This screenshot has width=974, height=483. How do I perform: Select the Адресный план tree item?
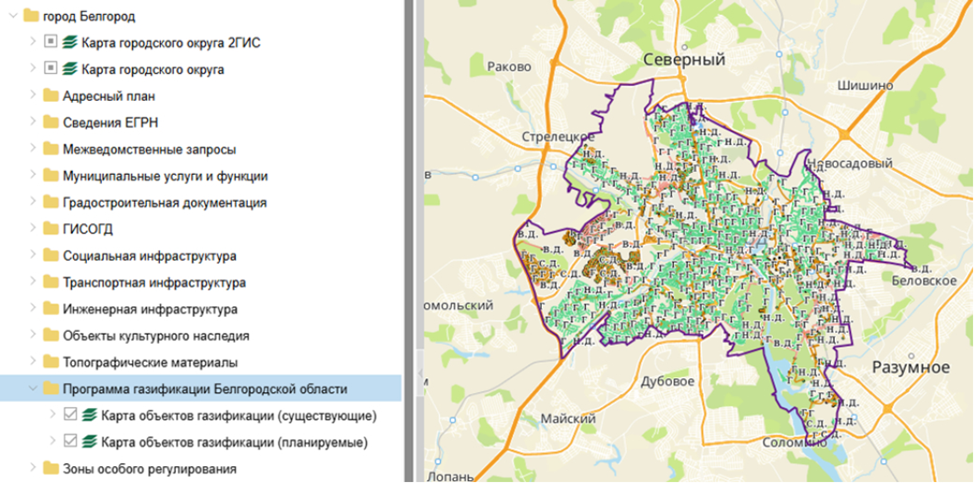(x=109, y=96)
